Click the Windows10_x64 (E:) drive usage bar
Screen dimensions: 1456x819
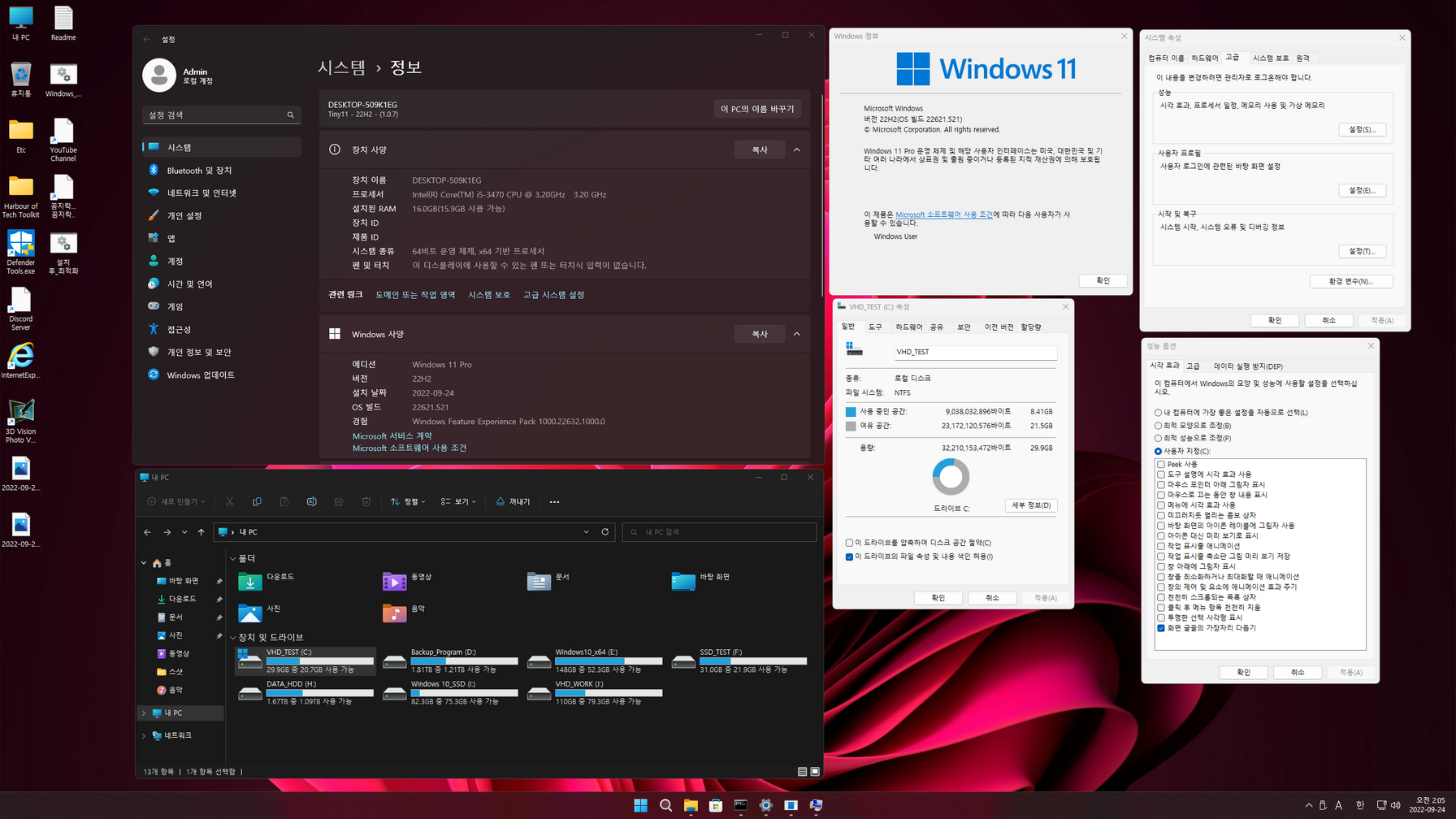(609, 661)
